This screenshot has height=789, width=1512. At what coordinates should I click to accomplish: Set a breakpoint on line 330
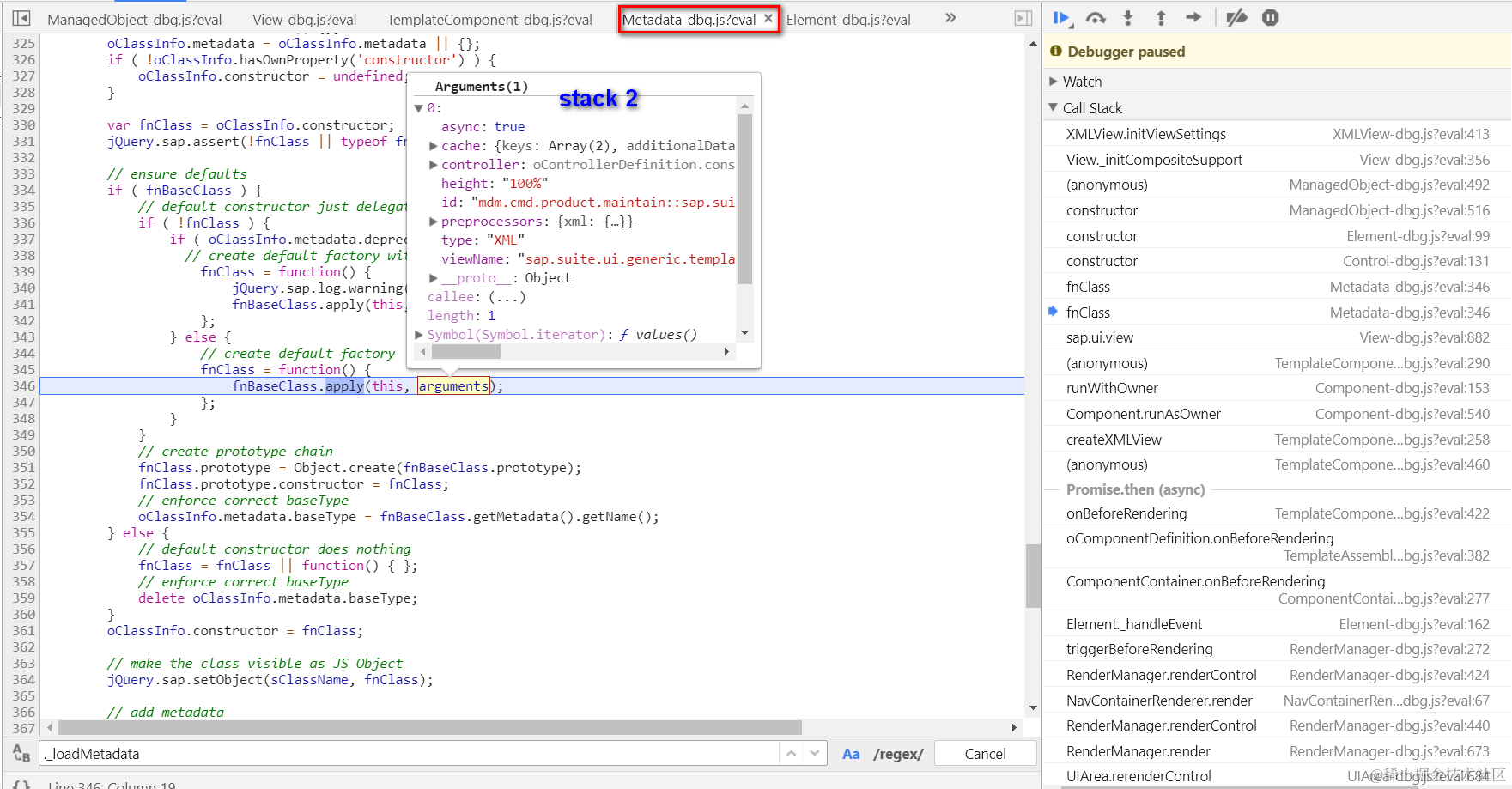pyautogui.click(x=23, y=125)
